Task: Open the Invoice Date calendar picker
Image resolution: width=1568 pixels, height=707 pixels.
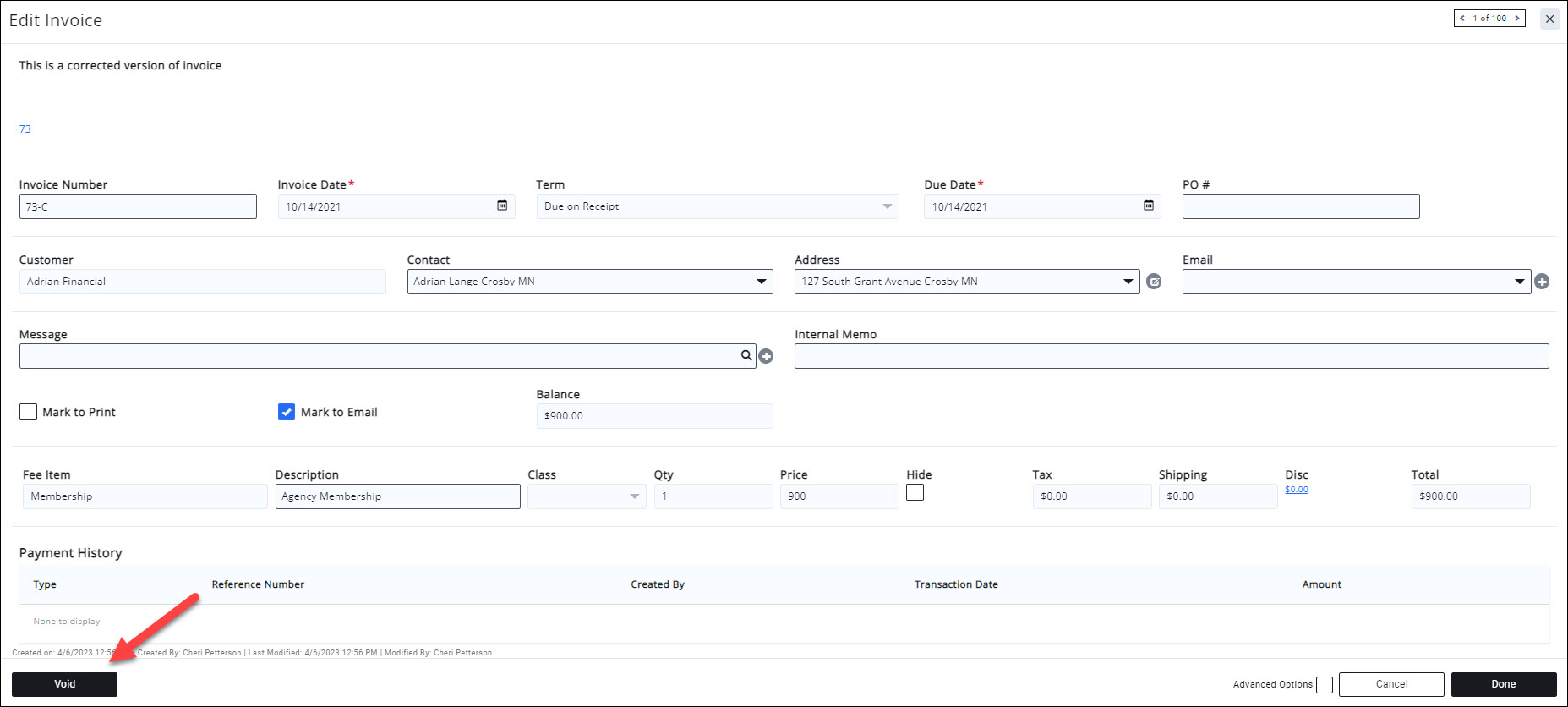Action: point(502,206)
